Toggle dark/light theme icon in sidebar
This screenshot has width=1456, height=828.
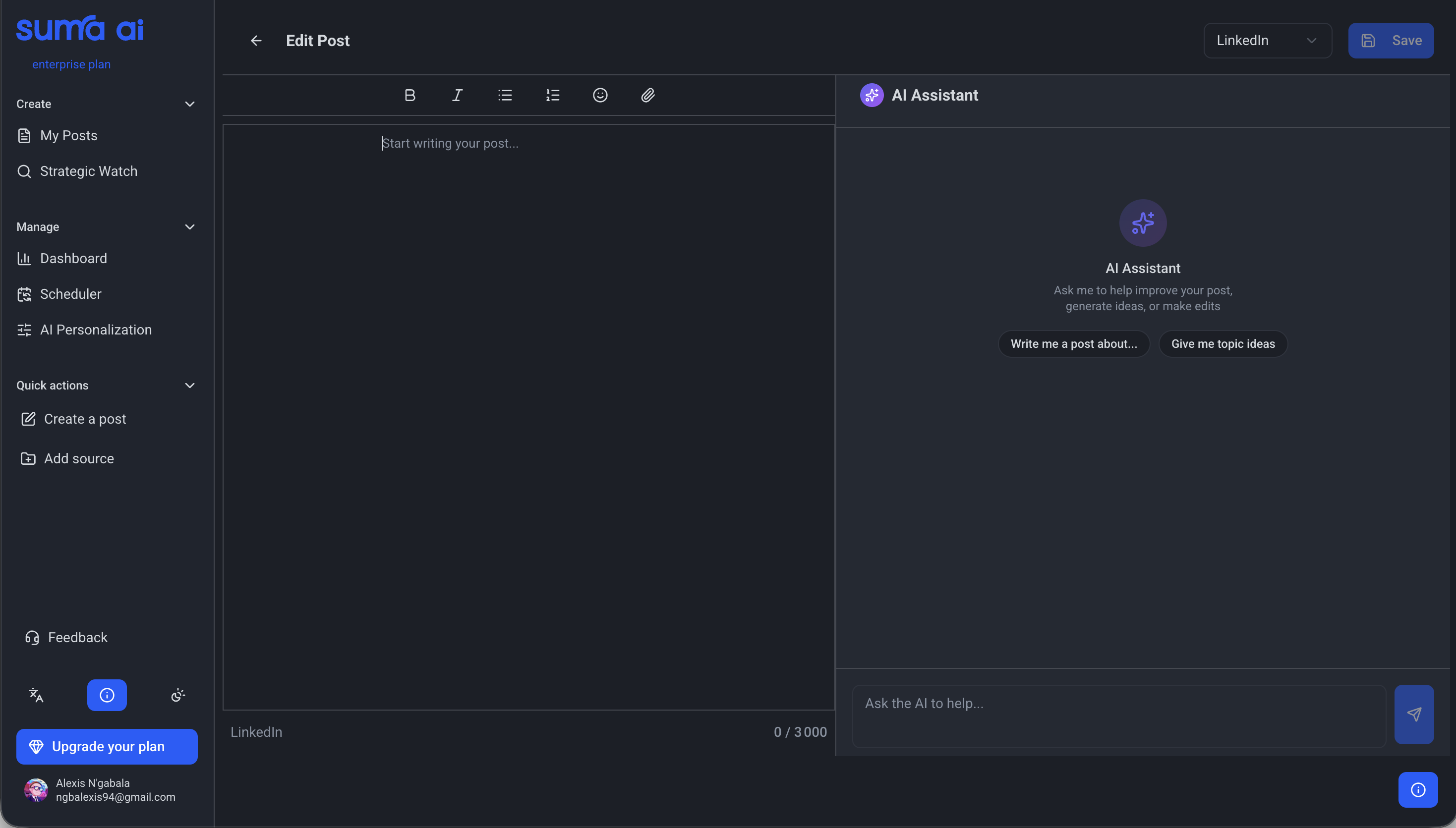point(177,695)
